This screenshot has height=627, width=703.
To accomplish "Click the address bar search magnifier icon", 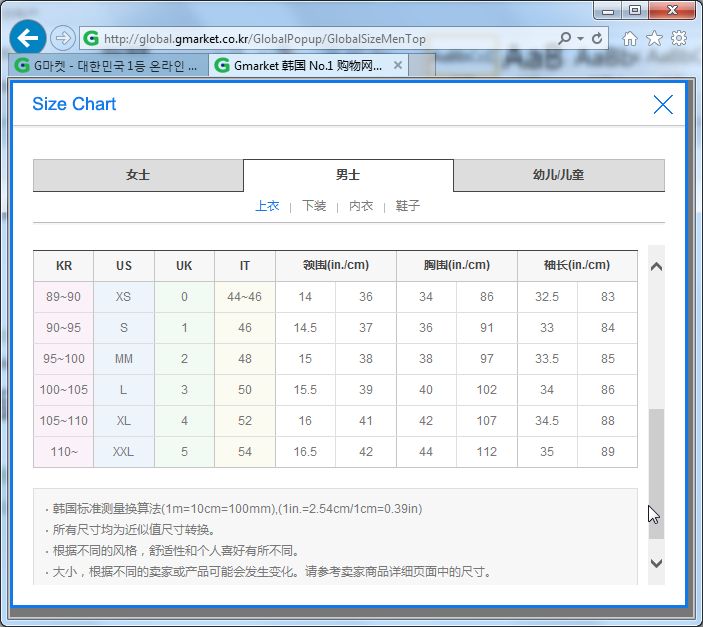I will tap(565, 39).
